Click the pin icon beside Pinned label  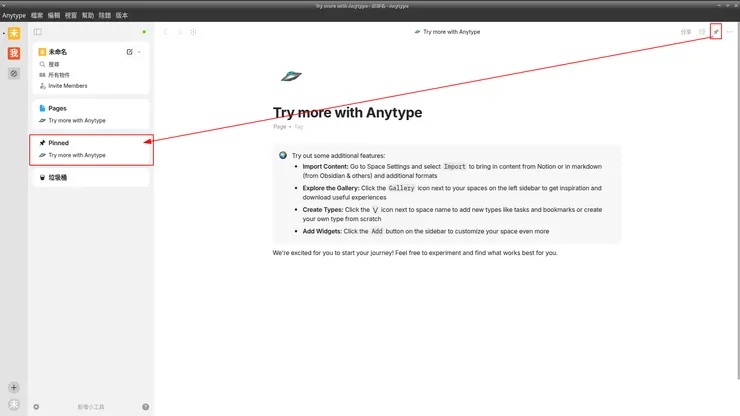pos(42,143)
